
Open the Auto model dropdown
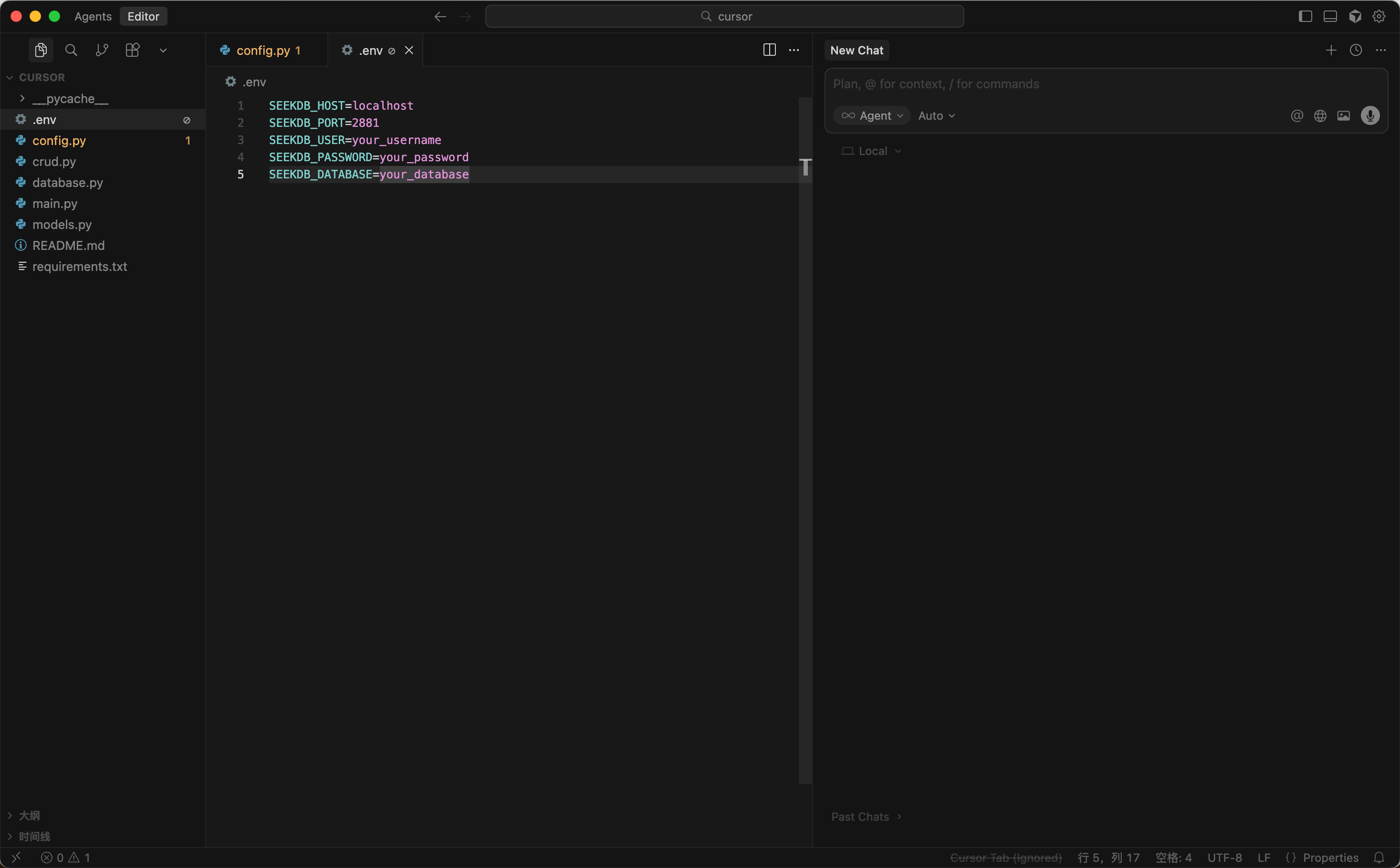(x=936, y=115)
